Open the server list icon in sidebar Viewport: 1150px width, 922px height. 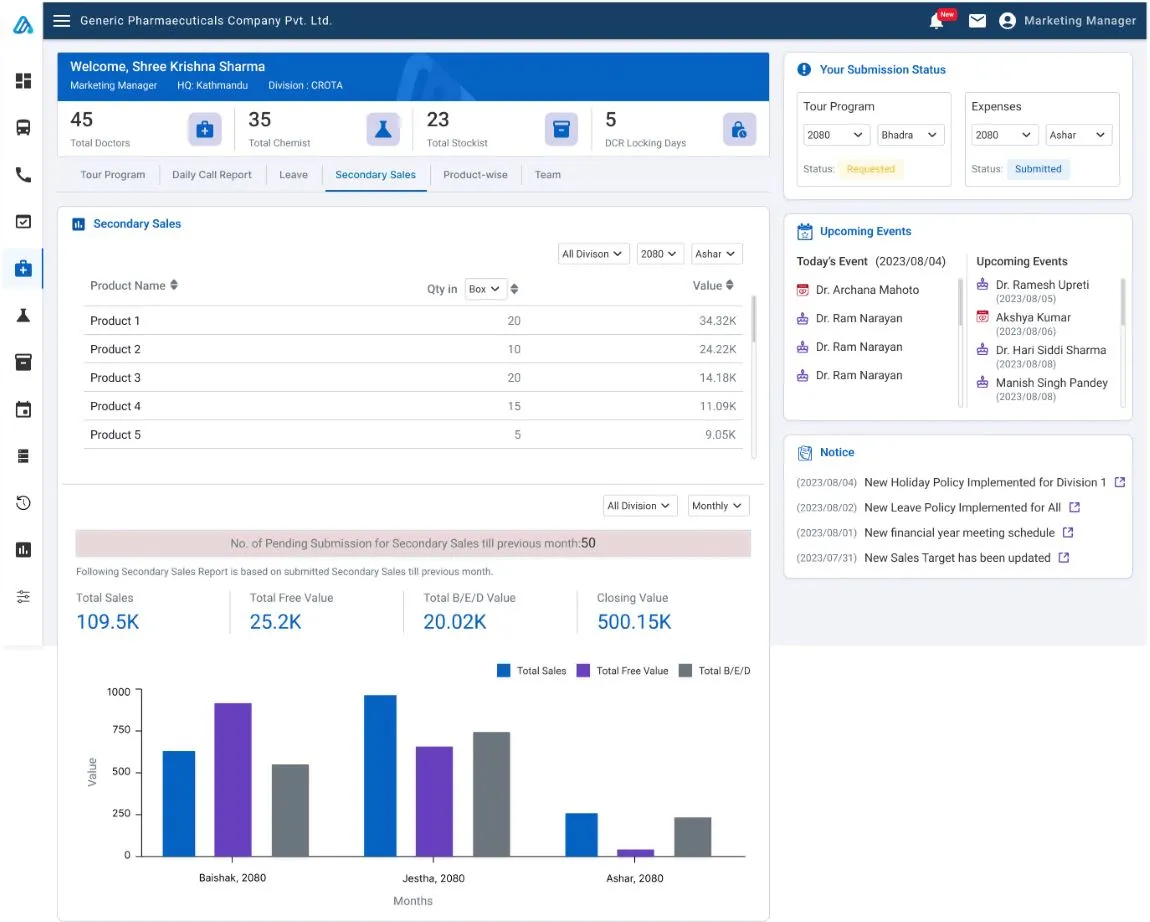tap(23, 456)
